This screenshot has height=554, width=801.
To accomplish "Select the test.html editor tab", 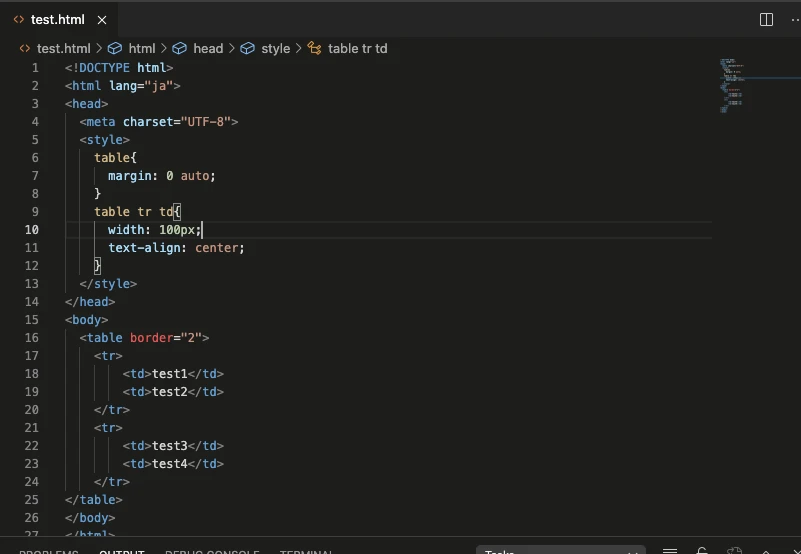I will pyautogui.click(x=59, y=19).
